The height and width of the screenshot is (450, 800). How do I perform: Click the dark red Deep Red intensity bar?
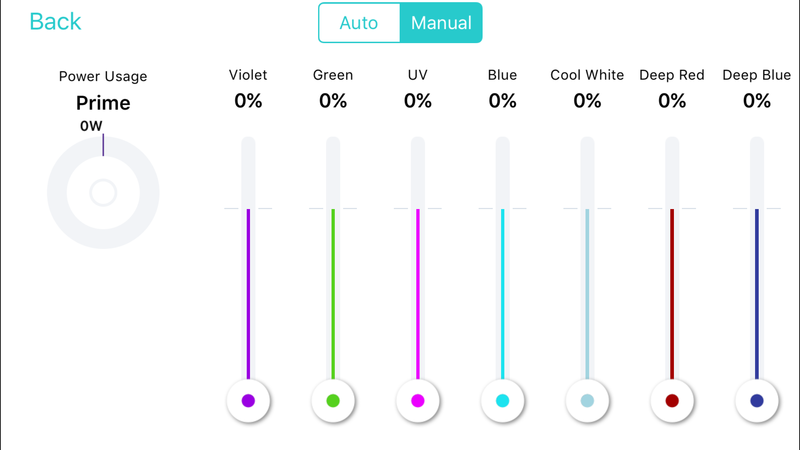(672, 294)
